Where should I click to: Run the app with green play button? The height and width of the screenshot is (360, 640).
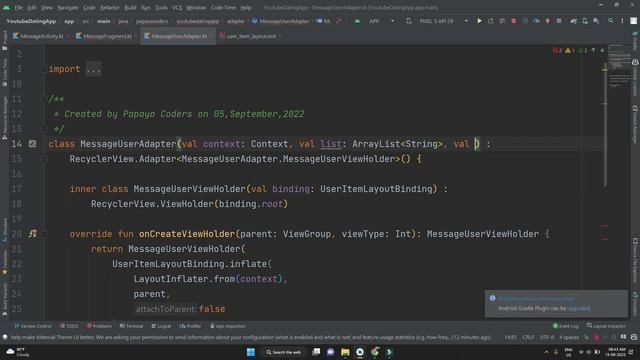(x=479, y=21)
